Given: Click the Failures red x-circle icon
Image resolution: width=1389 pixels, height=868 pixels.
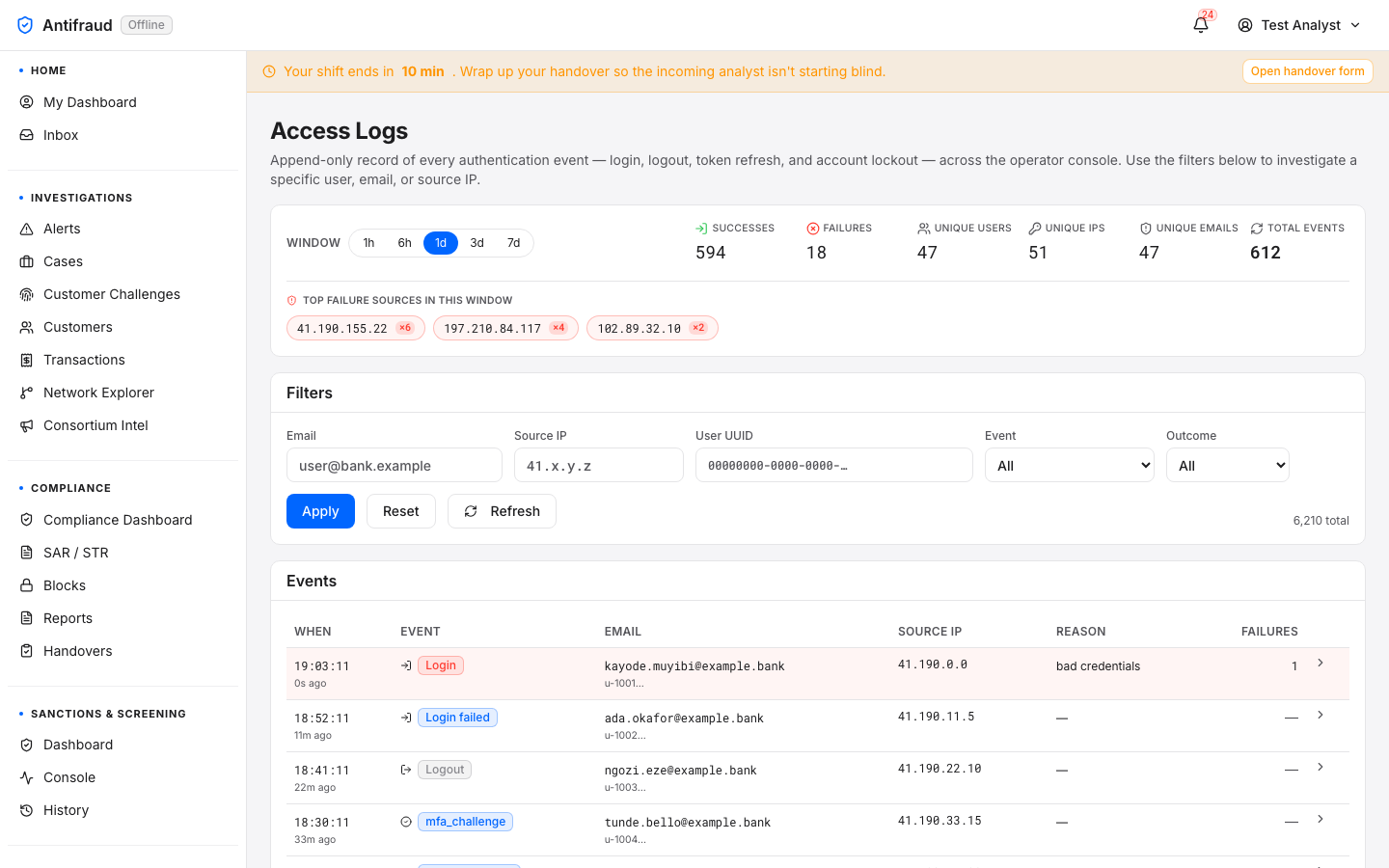Looking at the screenshot, I should [x=813, y=229].
